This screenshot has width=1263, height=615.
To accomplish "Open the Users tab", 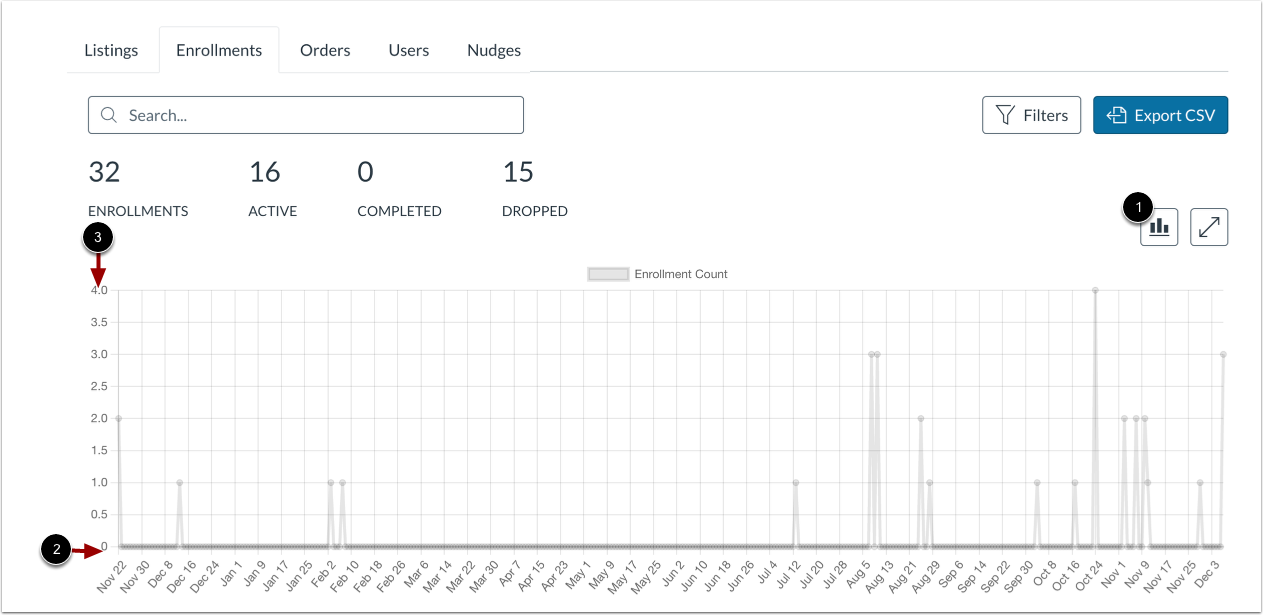I will [408, 49].
